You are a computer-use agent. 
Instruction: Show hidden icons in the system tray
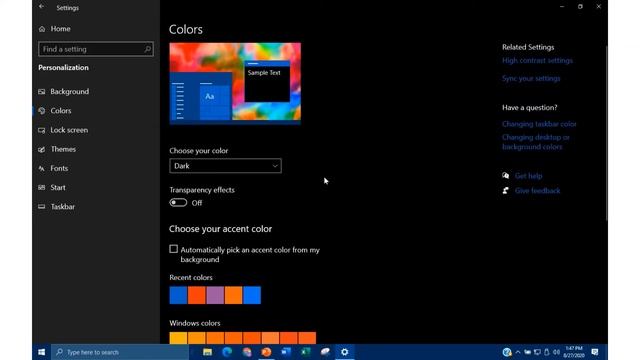pyautogui.click(x=518, y=352)
